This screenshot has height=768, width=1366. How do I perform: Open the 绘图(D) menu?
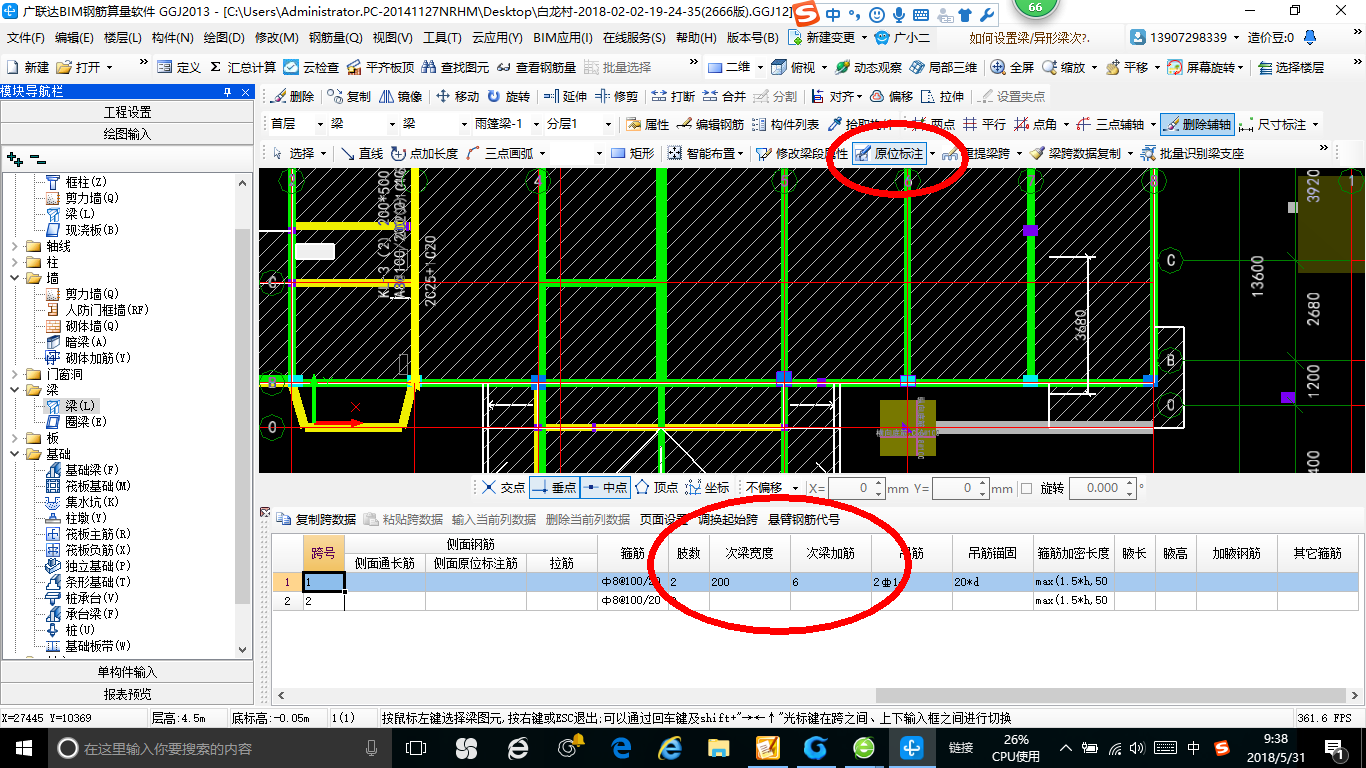click(x=224, y=38)
